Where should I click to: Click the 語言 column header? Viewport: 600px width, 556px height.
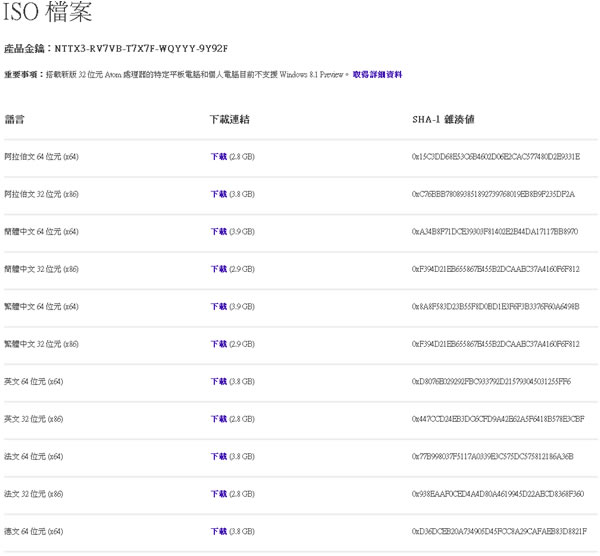click(15, 120)
